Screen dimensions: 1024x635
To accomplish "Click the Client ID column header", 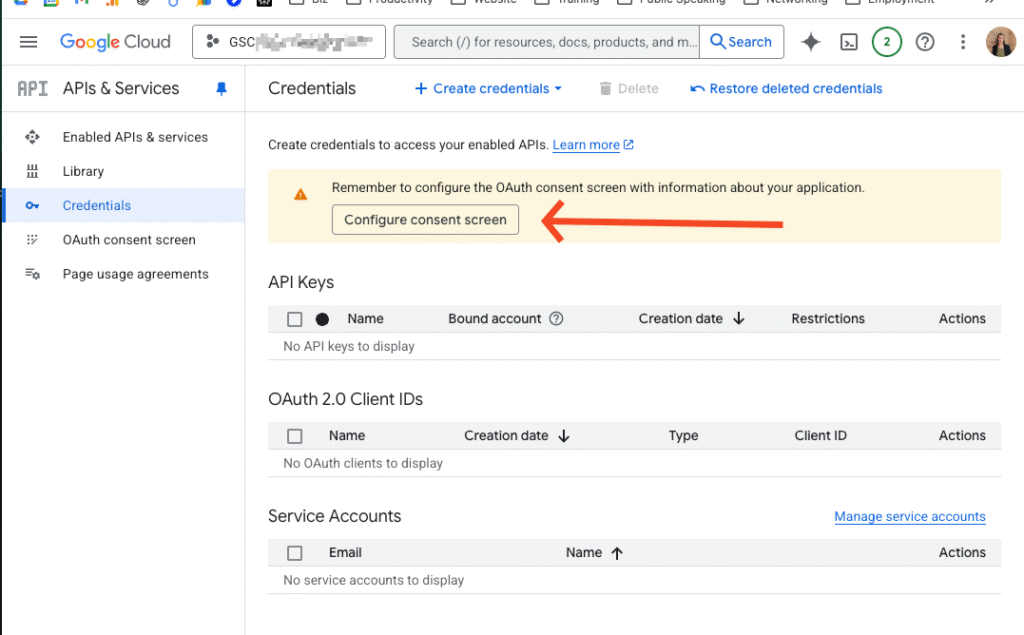I will pyautogui.click(x=820, y=436).
